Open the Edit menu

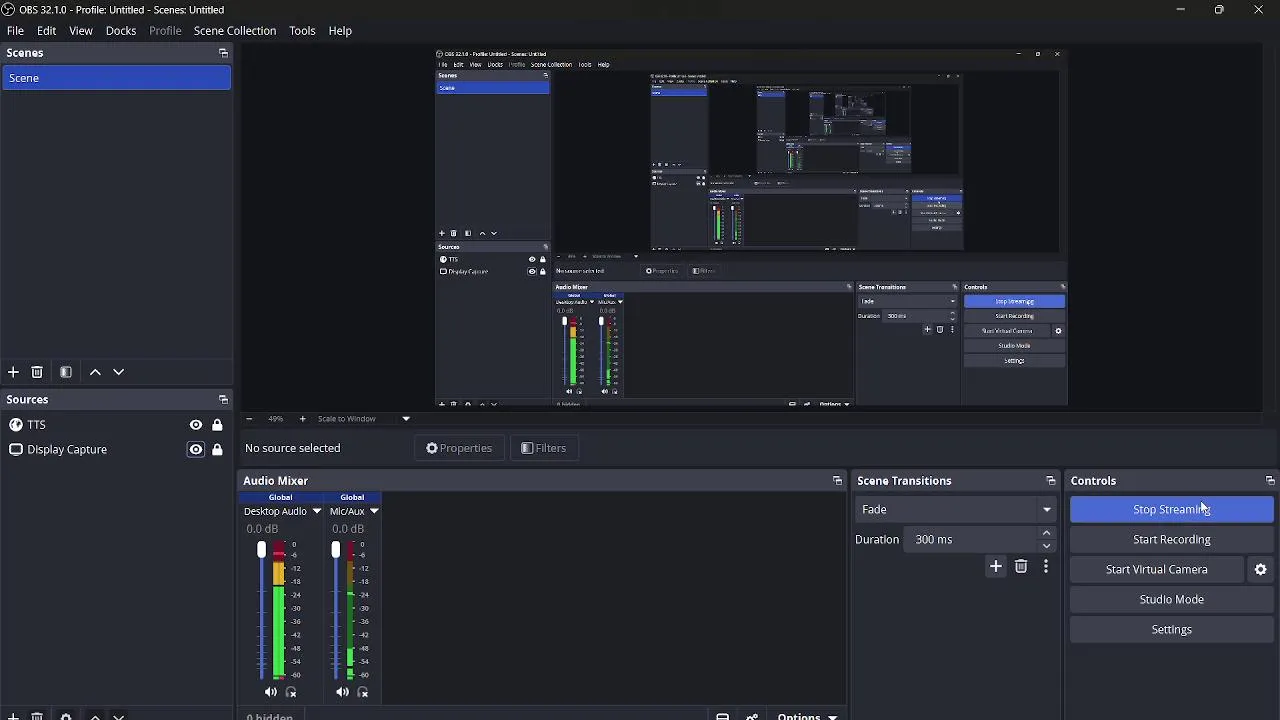tap(46, 31)
